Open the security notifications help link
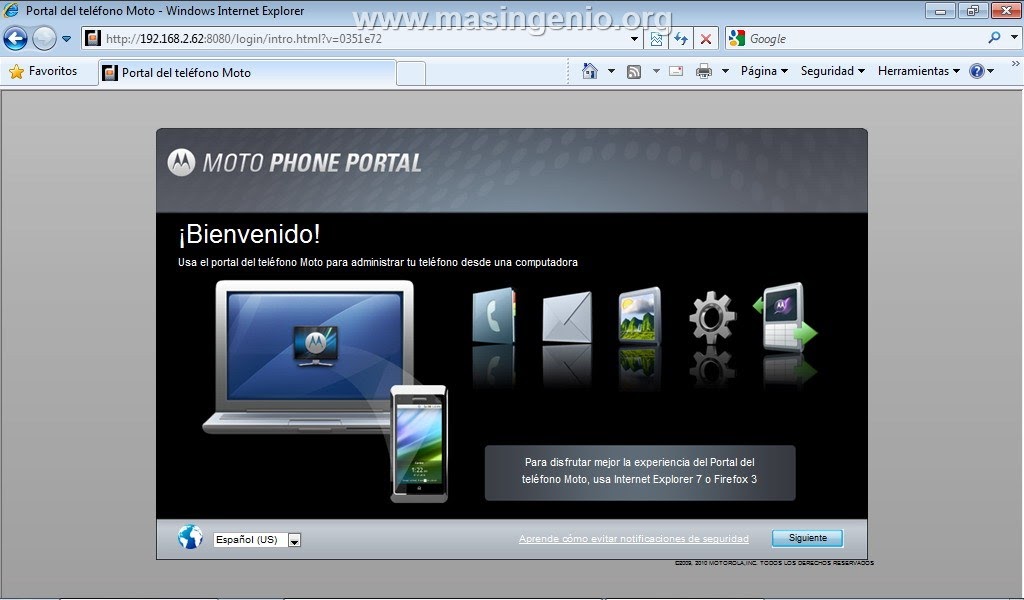Image resolution: width=1024 pixels, height=600 pixels. click(x=634, y=538)
